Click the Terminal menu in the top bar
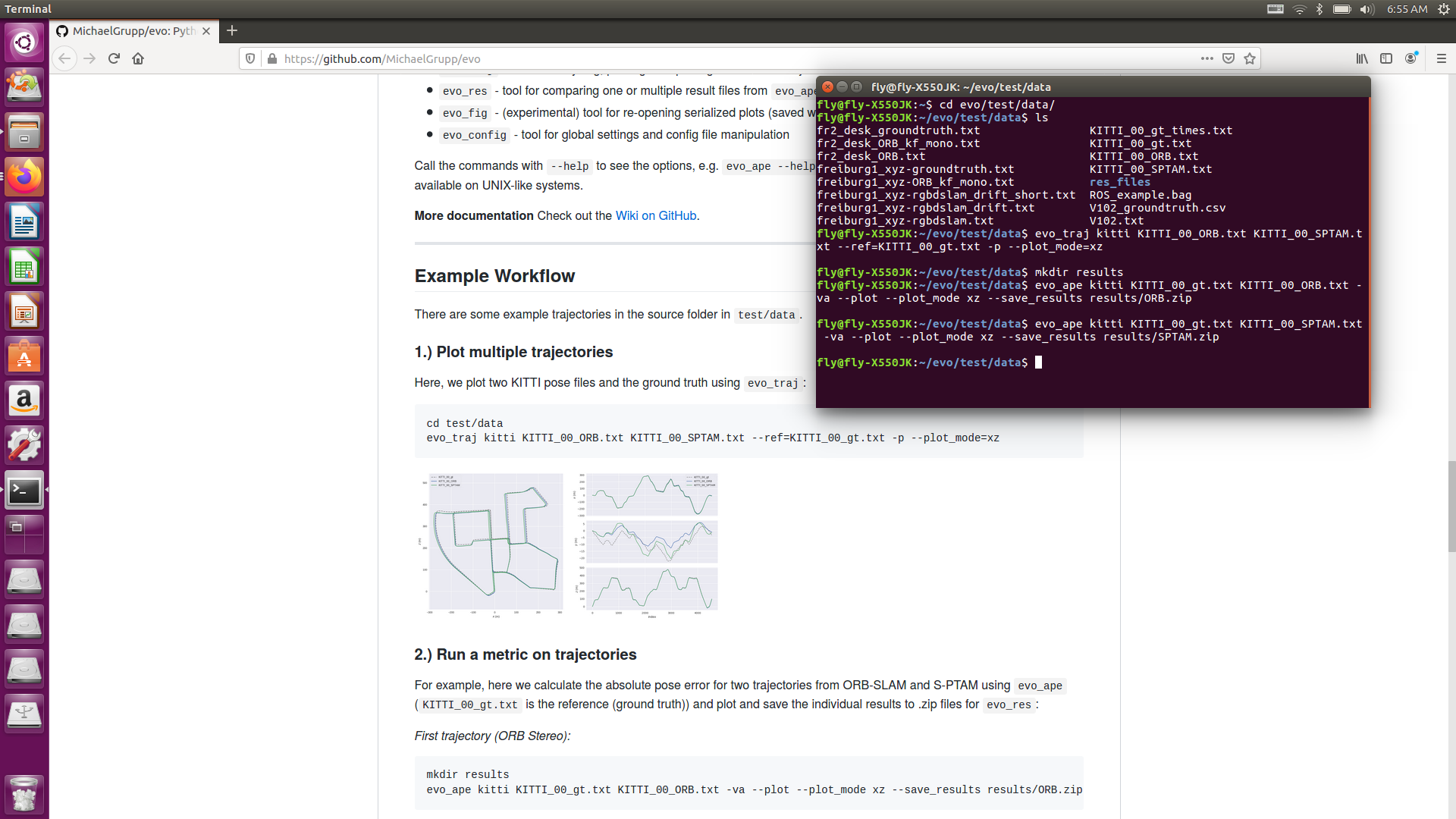The width and height of the screenshot is (1456, 819). tap(28, 9)
